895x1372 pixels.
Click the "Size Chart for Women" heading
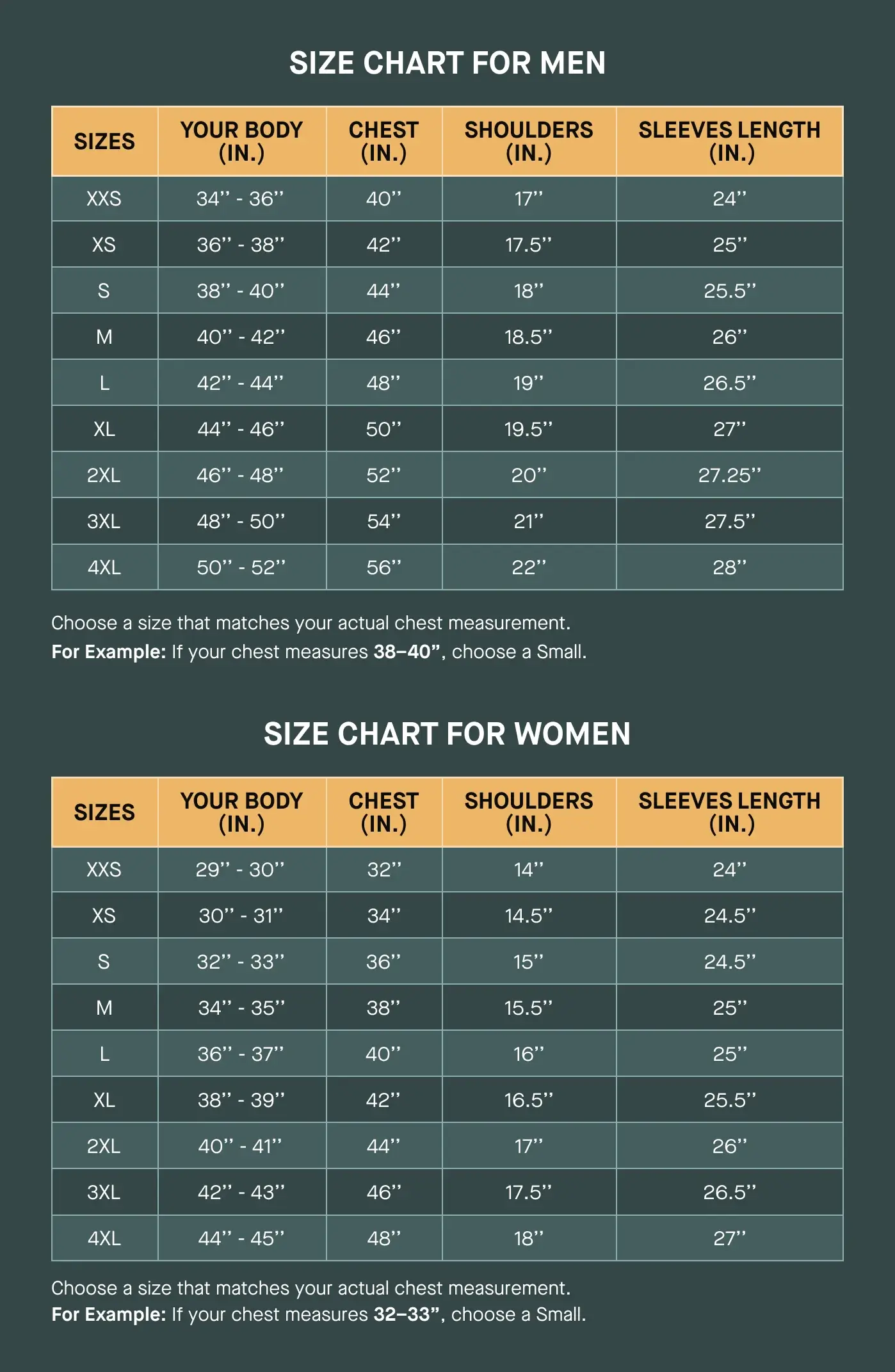pyautogui.click(x=447, y=734)
